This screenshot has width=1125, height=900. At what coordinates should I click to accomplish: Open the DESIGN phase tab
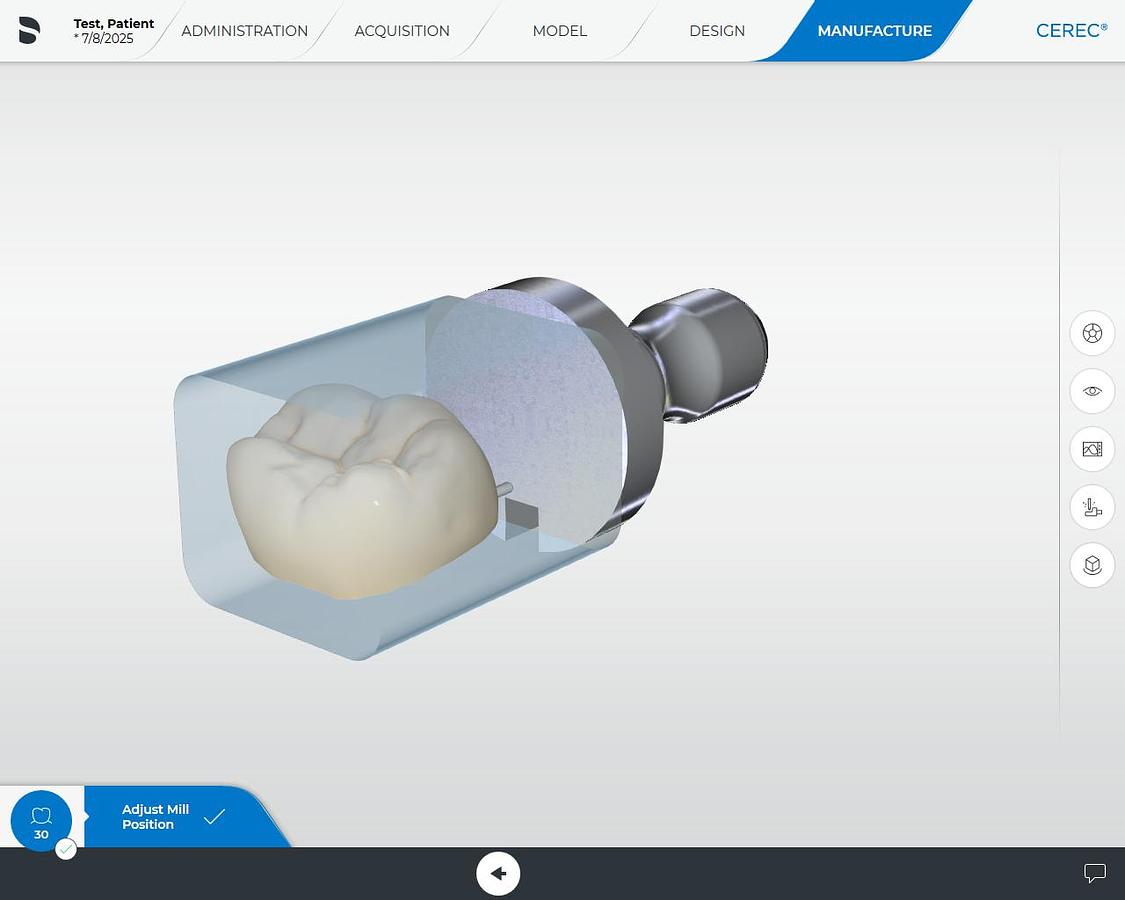tap(717, 31)
